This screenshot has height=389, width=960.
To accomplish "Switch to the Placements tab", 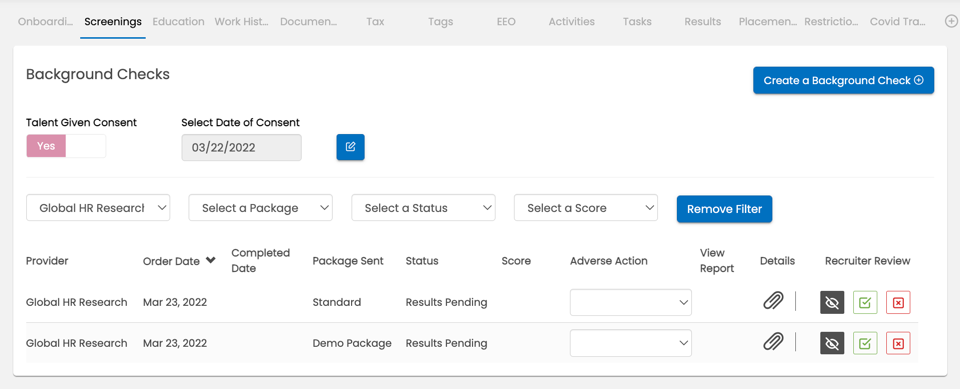I will (768, 21).
